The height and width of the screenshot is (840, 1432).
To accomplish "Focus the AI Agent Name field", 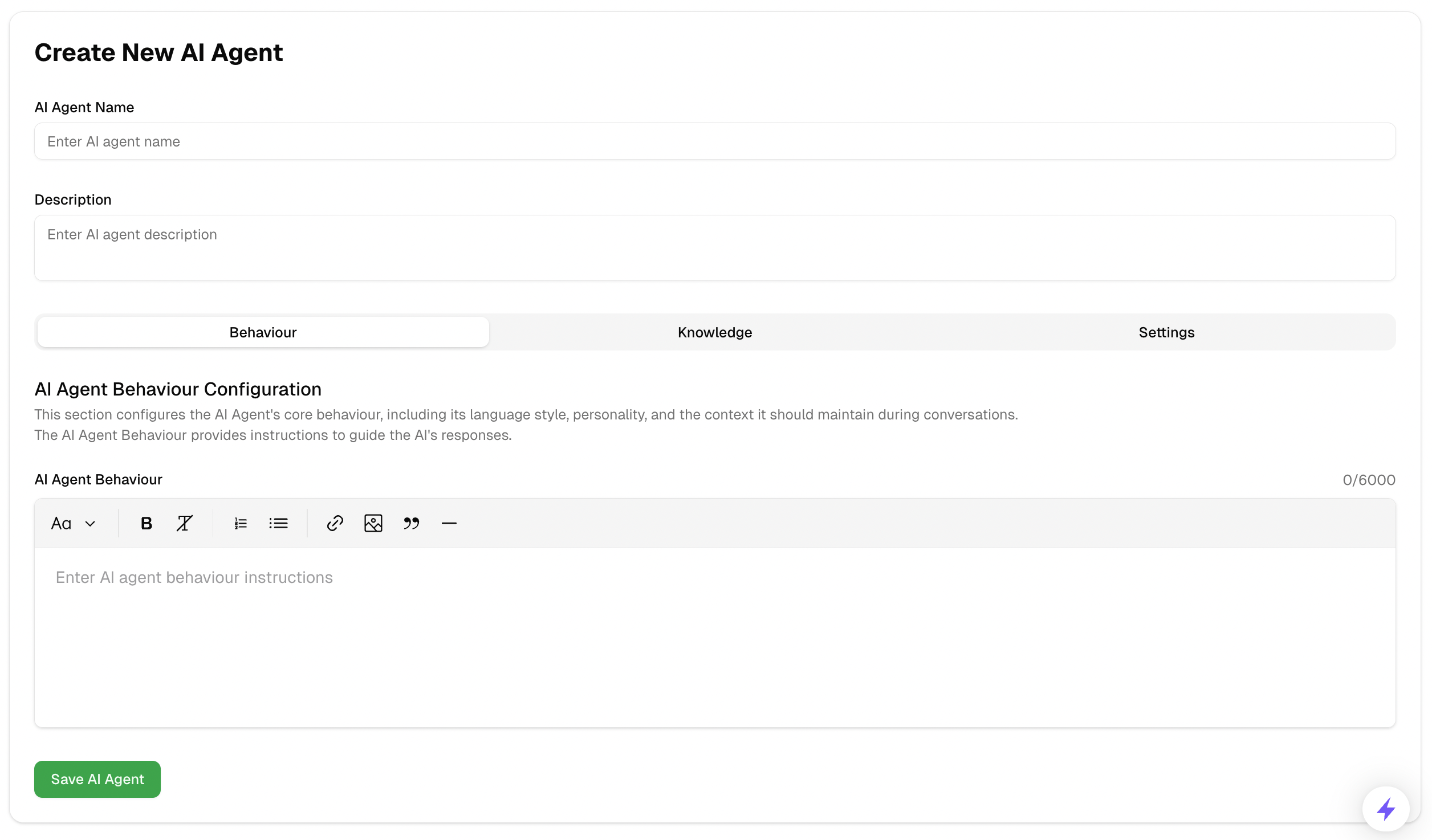I will (x=715, y=141).
